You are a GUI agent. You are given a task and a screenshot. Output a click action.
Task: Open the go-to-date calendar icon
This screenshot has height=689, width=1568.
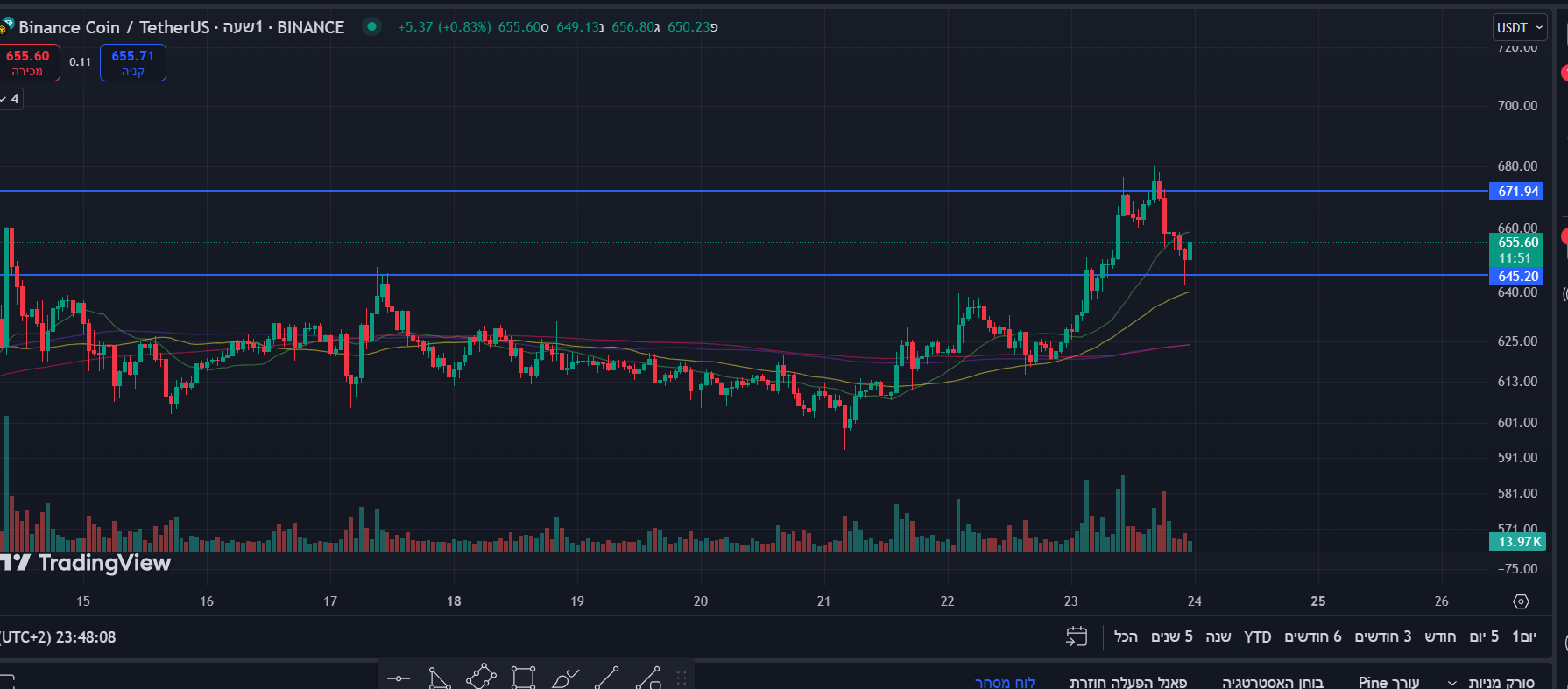point(1077,636)
